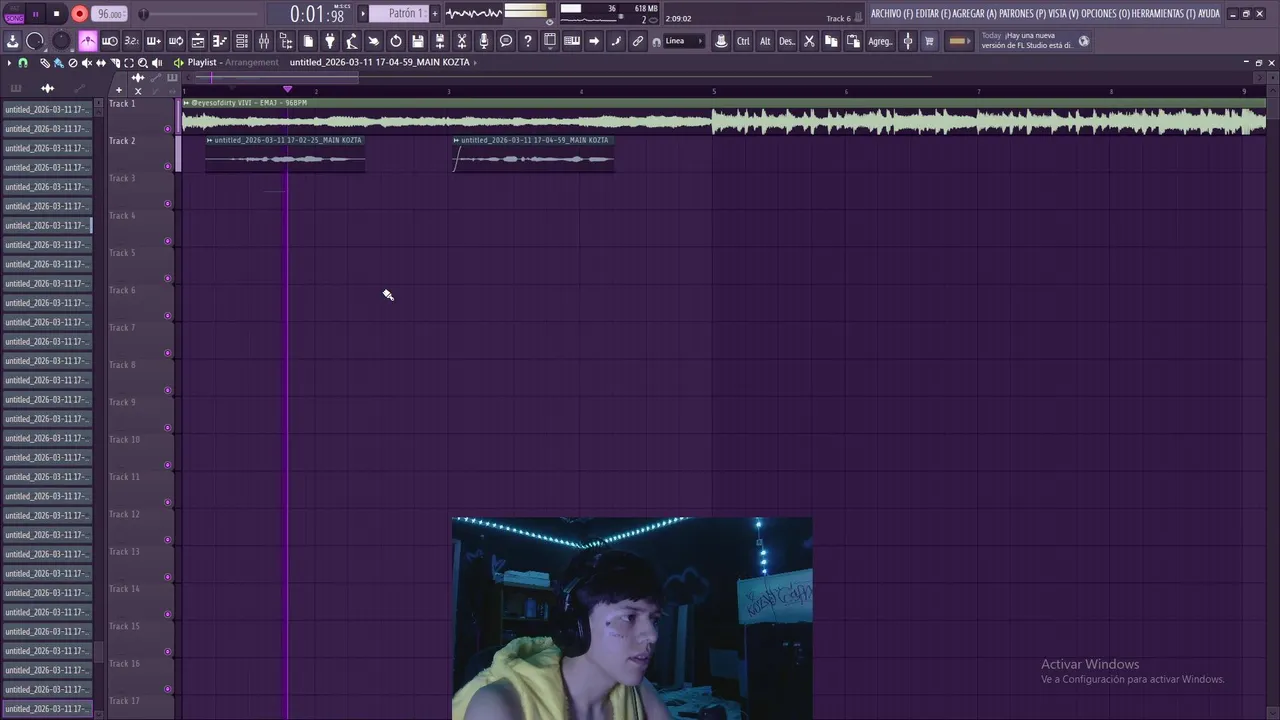Open audio editor scissors icon

[462, 41]
